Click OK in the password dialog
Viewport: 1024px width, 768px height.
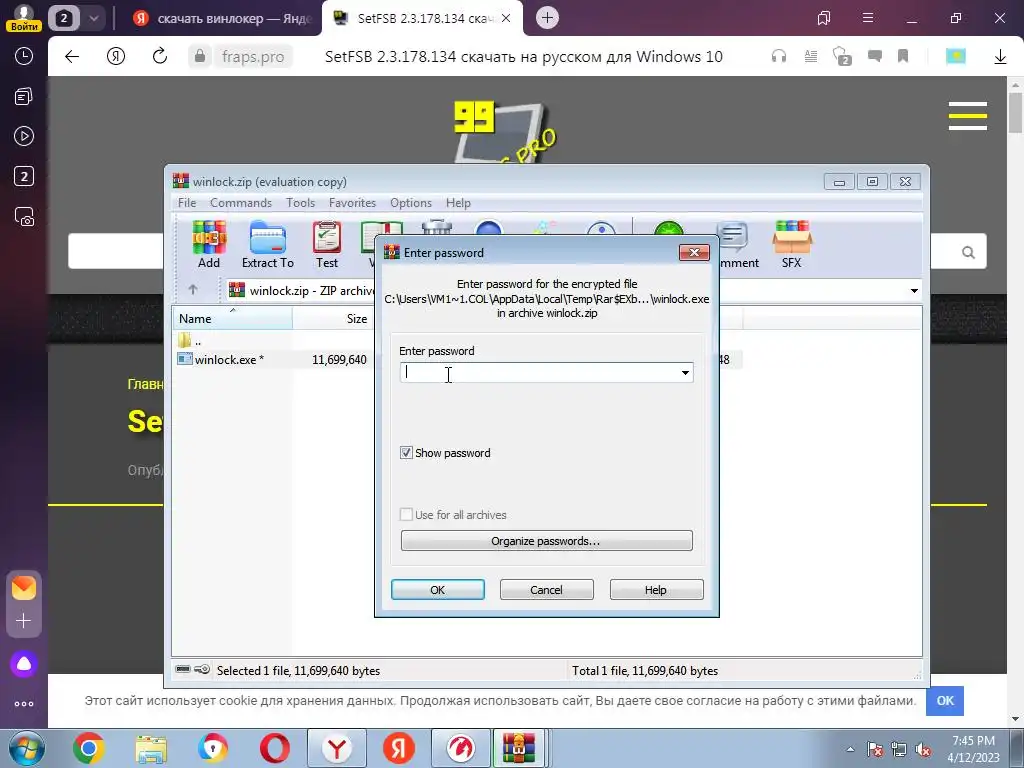438,590
